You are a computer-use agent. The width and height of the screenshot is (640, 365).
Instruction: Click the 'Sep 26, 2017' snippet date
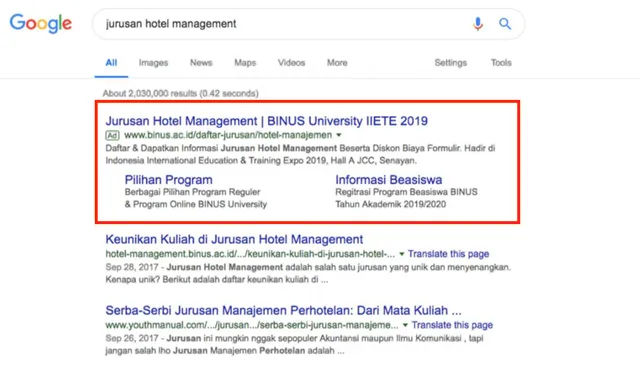(x=132, y=338)
